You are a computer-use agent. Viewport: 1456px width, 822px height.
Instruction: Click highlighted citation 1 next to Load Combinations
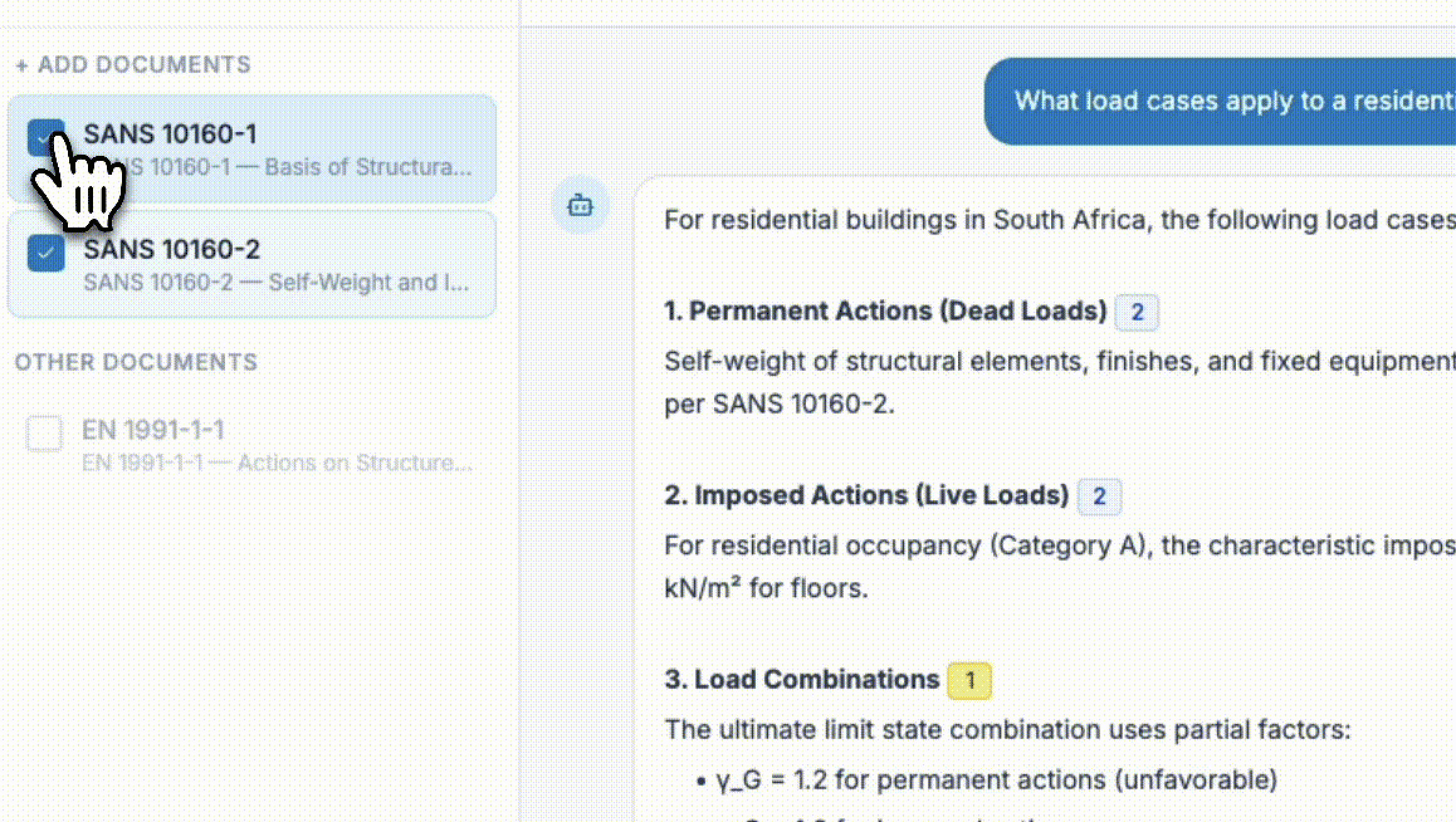pos(970,679)
